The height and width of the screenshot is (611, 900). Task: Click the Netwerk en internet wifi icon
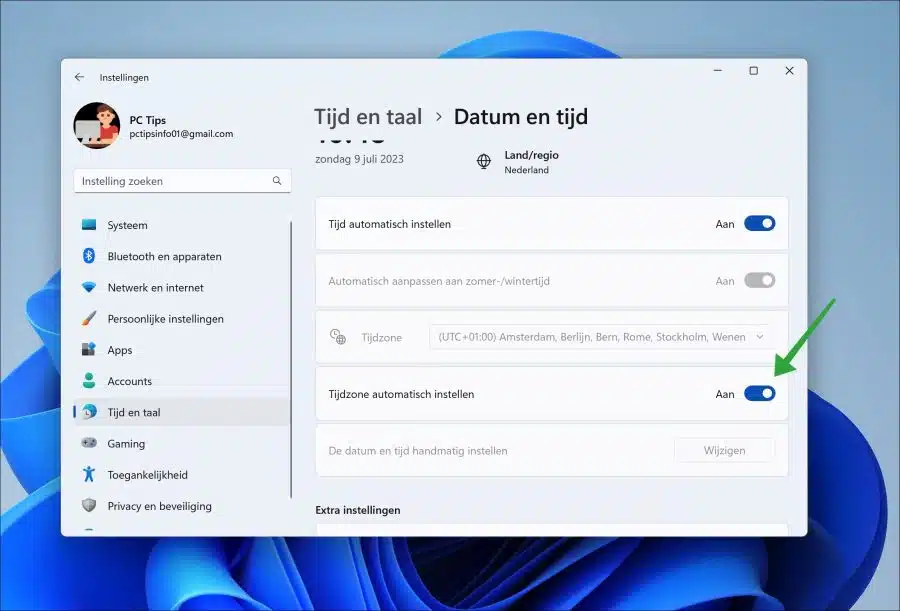(89, 287)
